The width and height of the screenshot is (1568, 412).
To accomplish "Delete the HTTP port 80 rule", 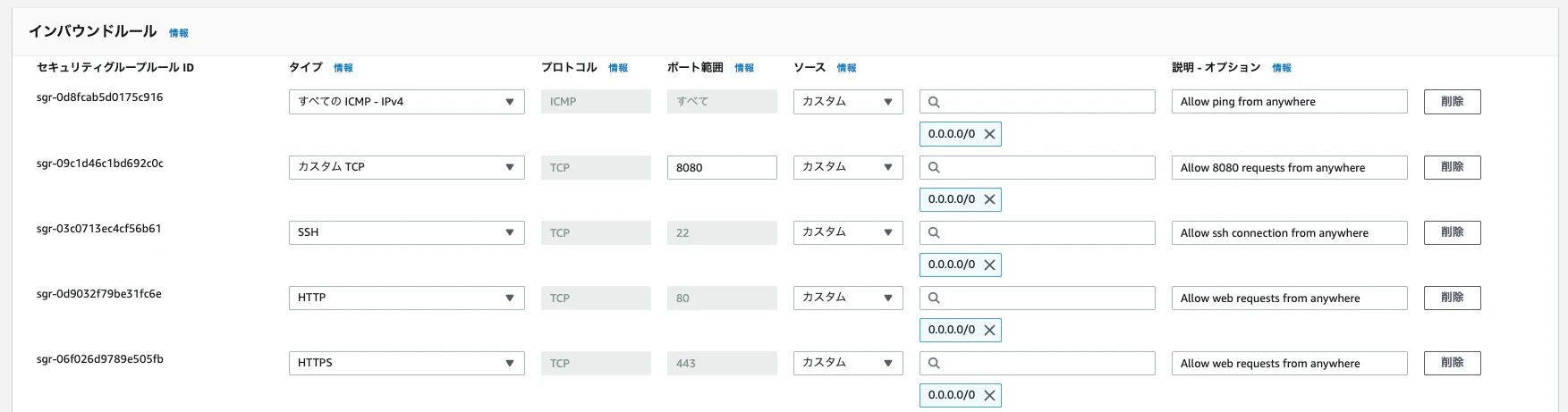I will pos(1452,298).
